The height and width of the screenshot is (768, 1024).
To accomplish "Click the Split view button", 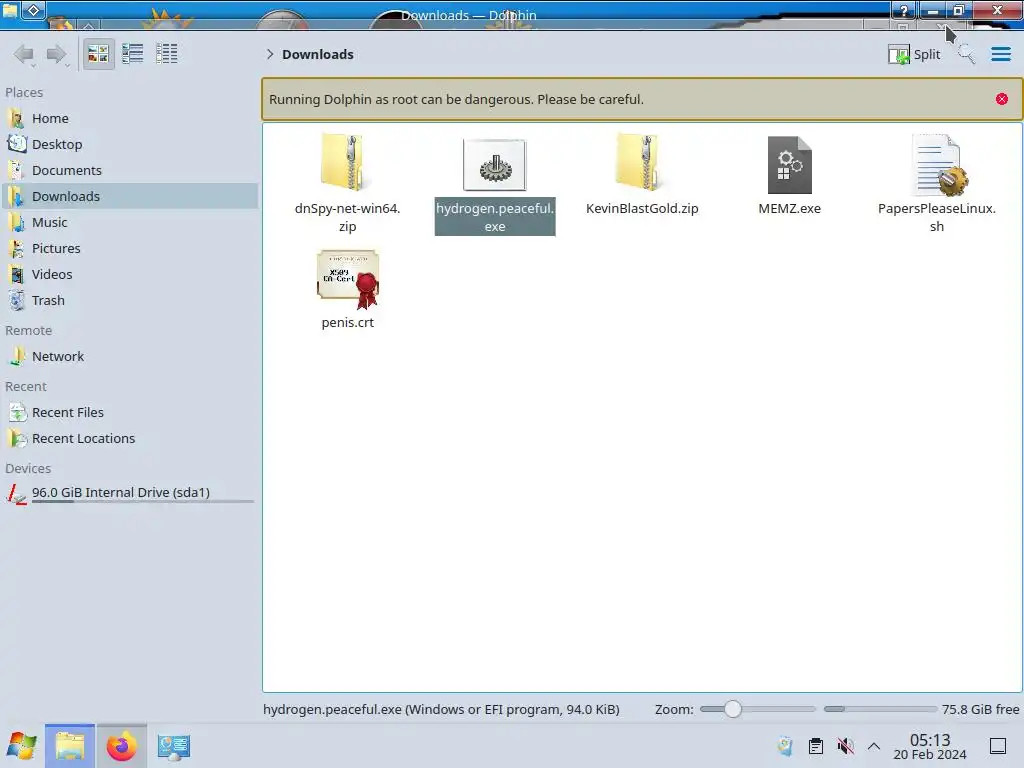I will click(914, 54).
